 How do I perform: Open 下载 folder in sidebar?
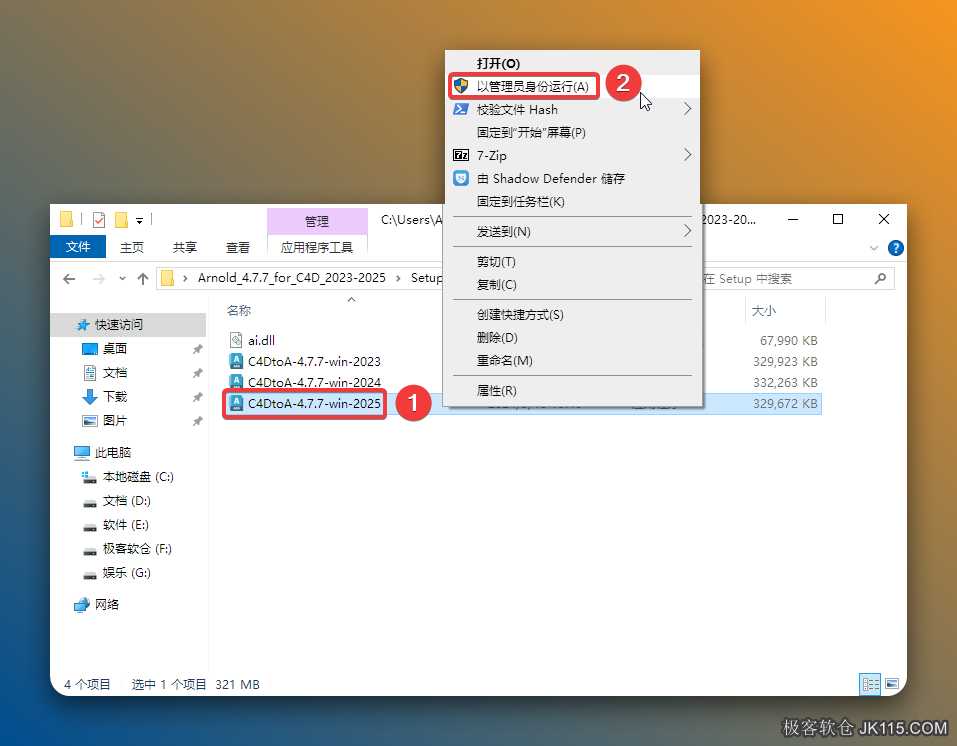click(x=114, y=397)
